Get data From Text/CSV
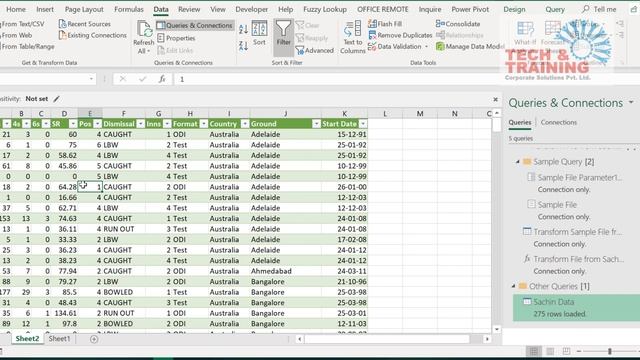This screenshot has width=640, height=360. [22, 24]
